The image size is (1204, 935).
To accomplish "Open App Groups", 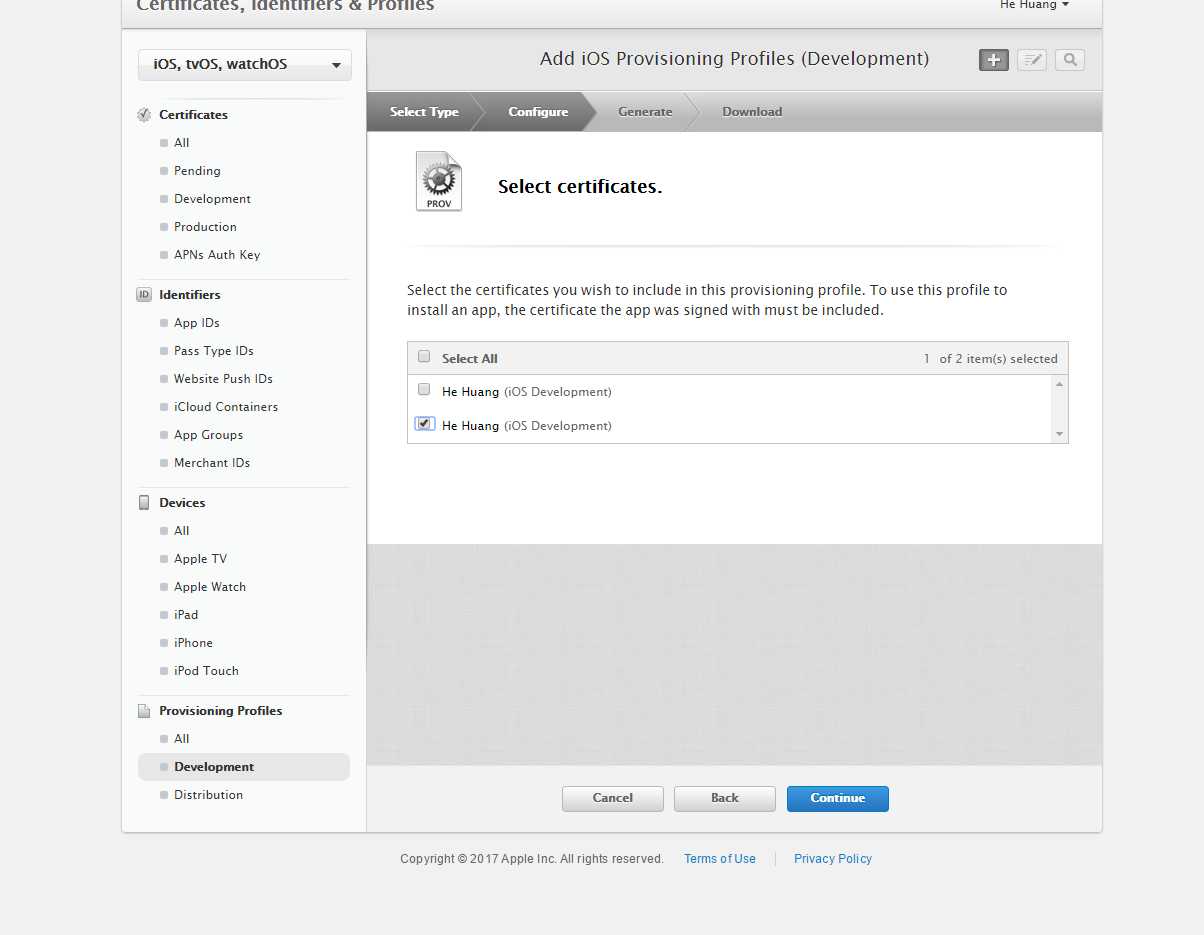I will (x=208, y=435).
